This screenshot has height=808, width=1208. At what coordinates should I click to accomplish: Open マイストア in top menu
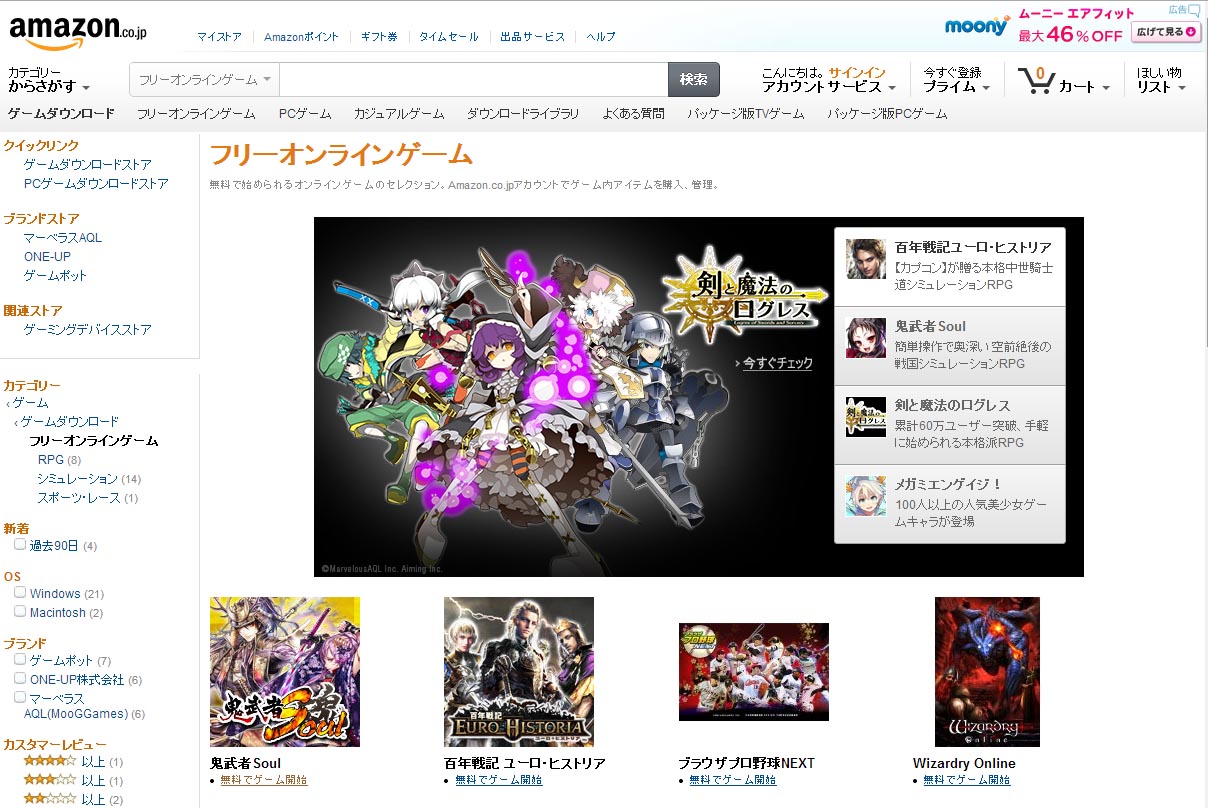(x=219, y=37)
